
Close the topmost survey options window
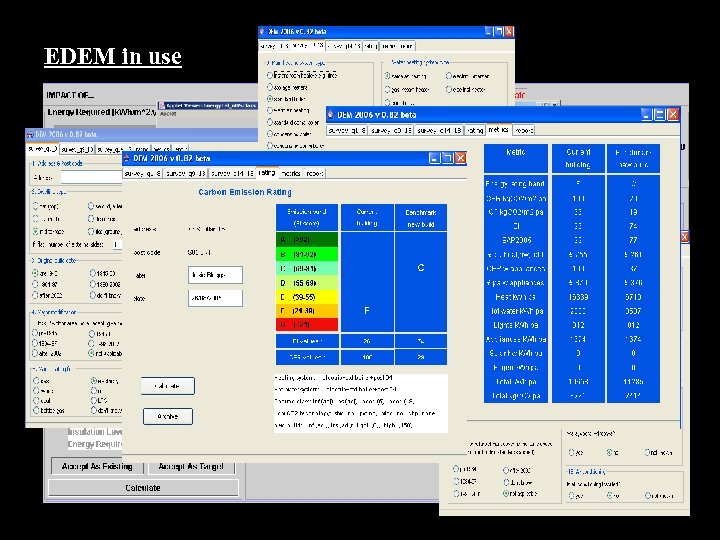pyautogui.click(x=507, y=32)
